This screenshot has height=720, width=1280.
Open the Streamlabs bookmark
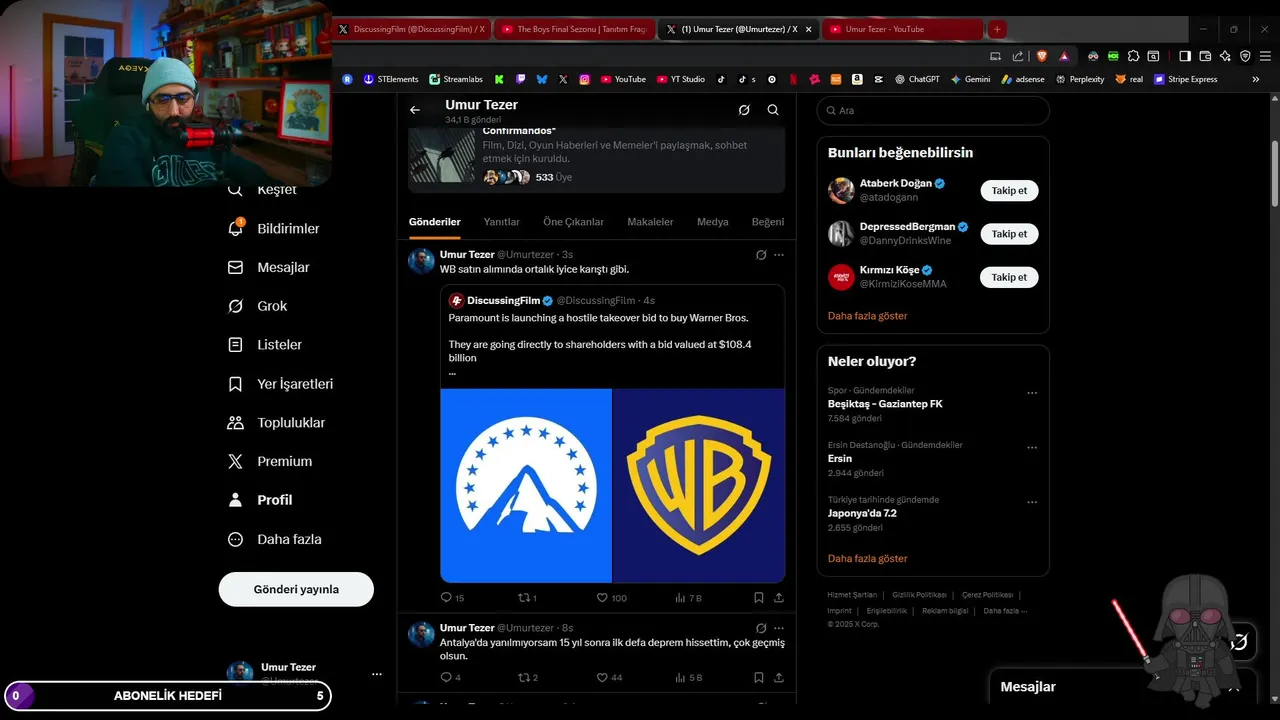click(x=456, y=79)
